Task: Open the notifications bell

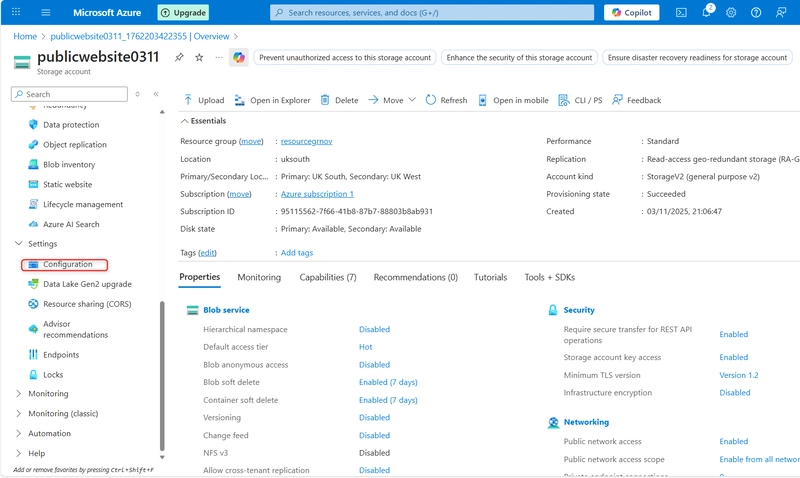Action: pos(706,13)
